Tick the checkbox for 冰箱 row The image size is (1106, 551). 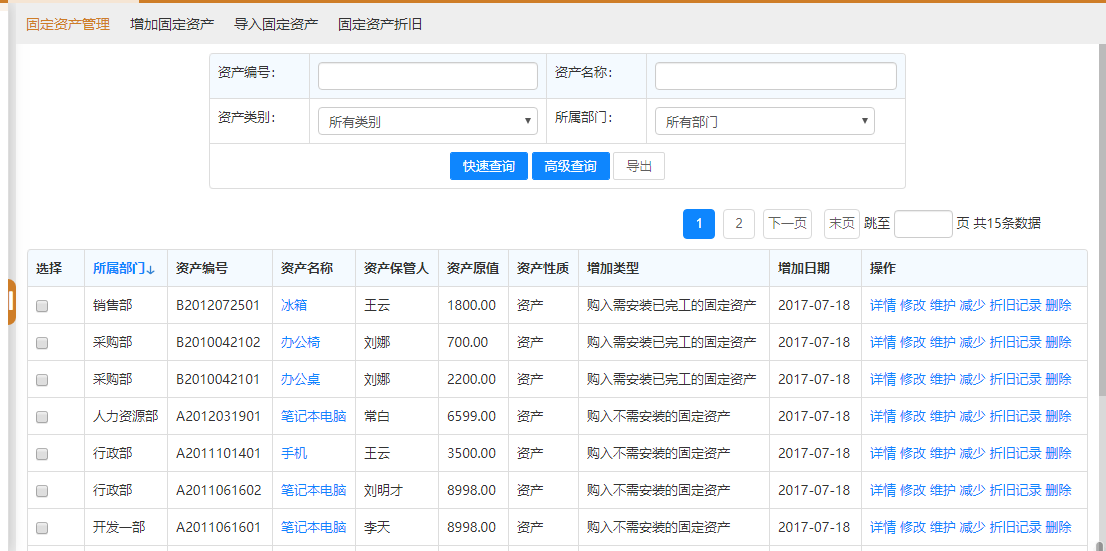pos(42,306)
